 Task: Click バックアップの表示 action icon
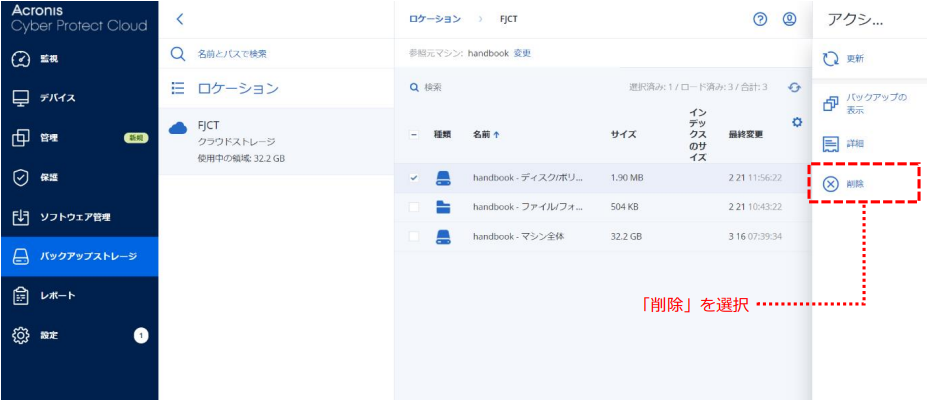click(x=830, y=103)
